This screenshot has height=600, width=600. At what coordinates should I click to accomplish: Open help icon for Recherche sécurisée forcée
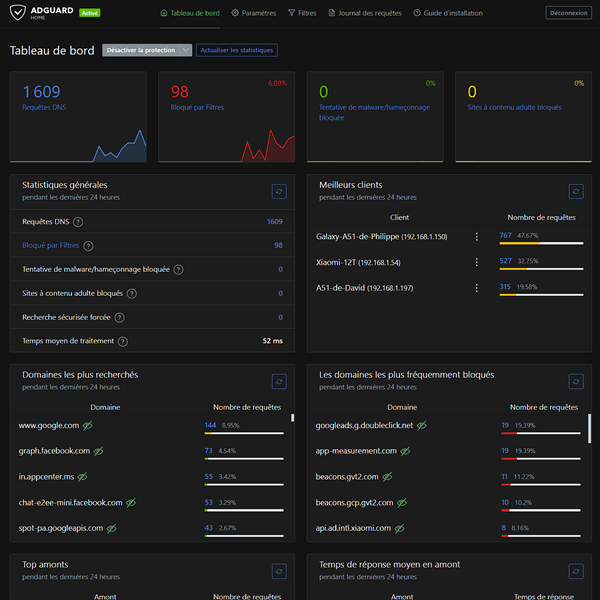[119, 318]
